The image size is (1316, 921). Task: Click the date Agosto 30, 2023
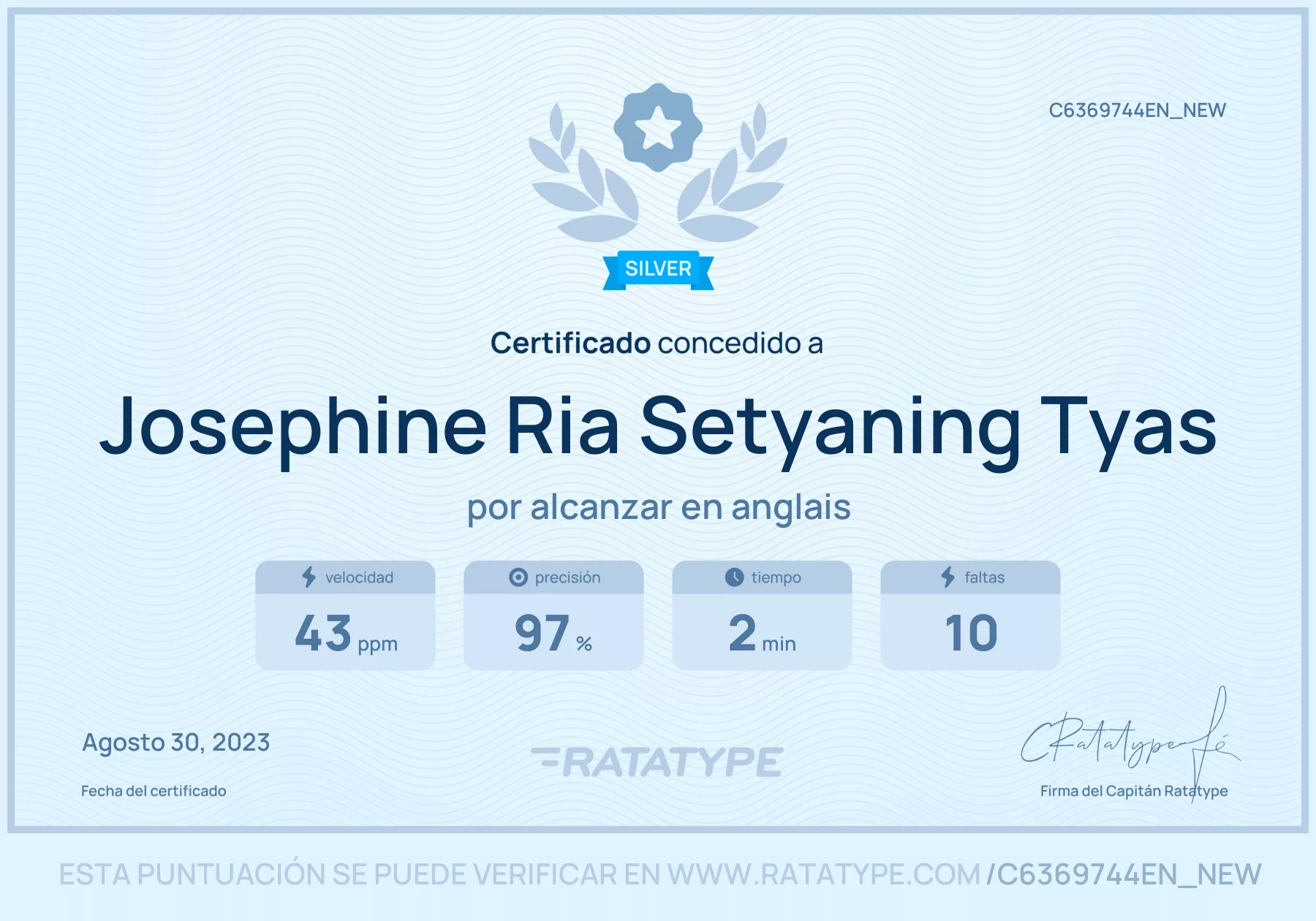(176, 743)
